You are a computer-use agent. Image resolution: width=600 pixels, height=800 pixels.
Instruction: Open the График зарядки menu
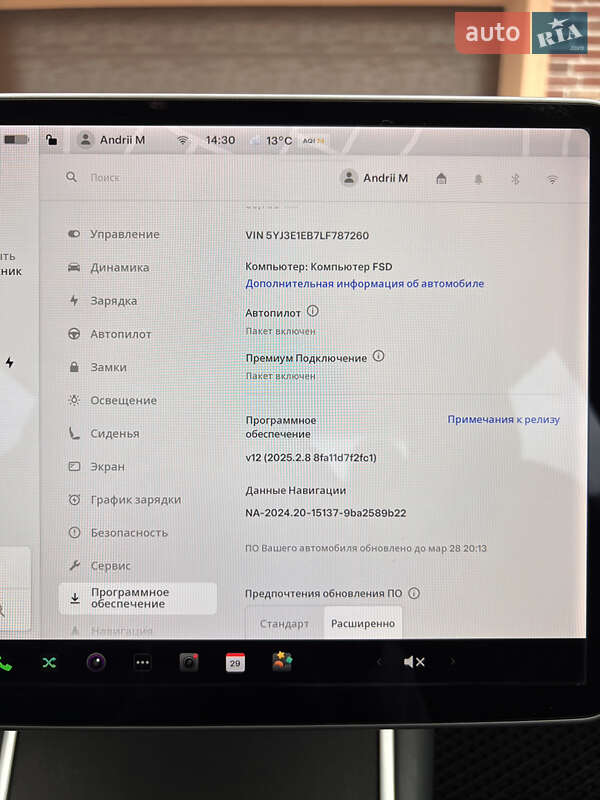[x=124, y=499]
